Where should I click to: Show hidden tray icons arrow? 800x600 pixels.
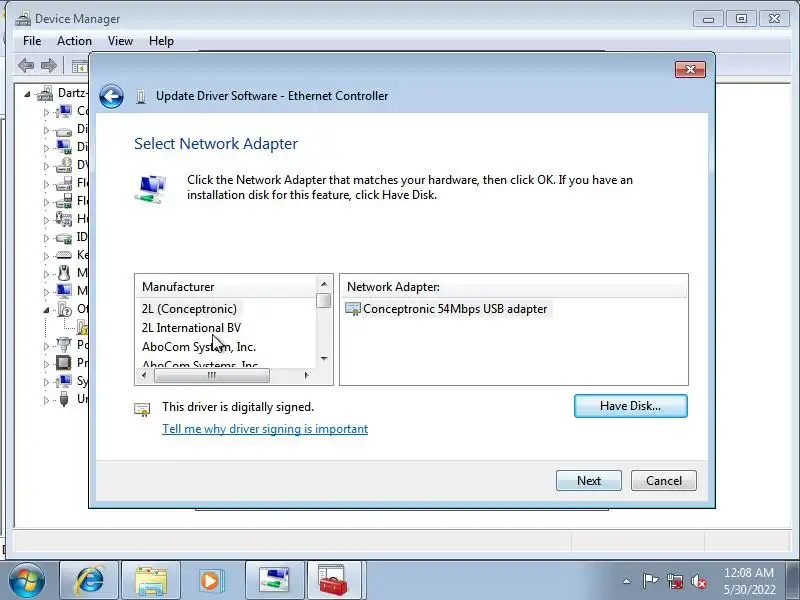coord(627,581)
